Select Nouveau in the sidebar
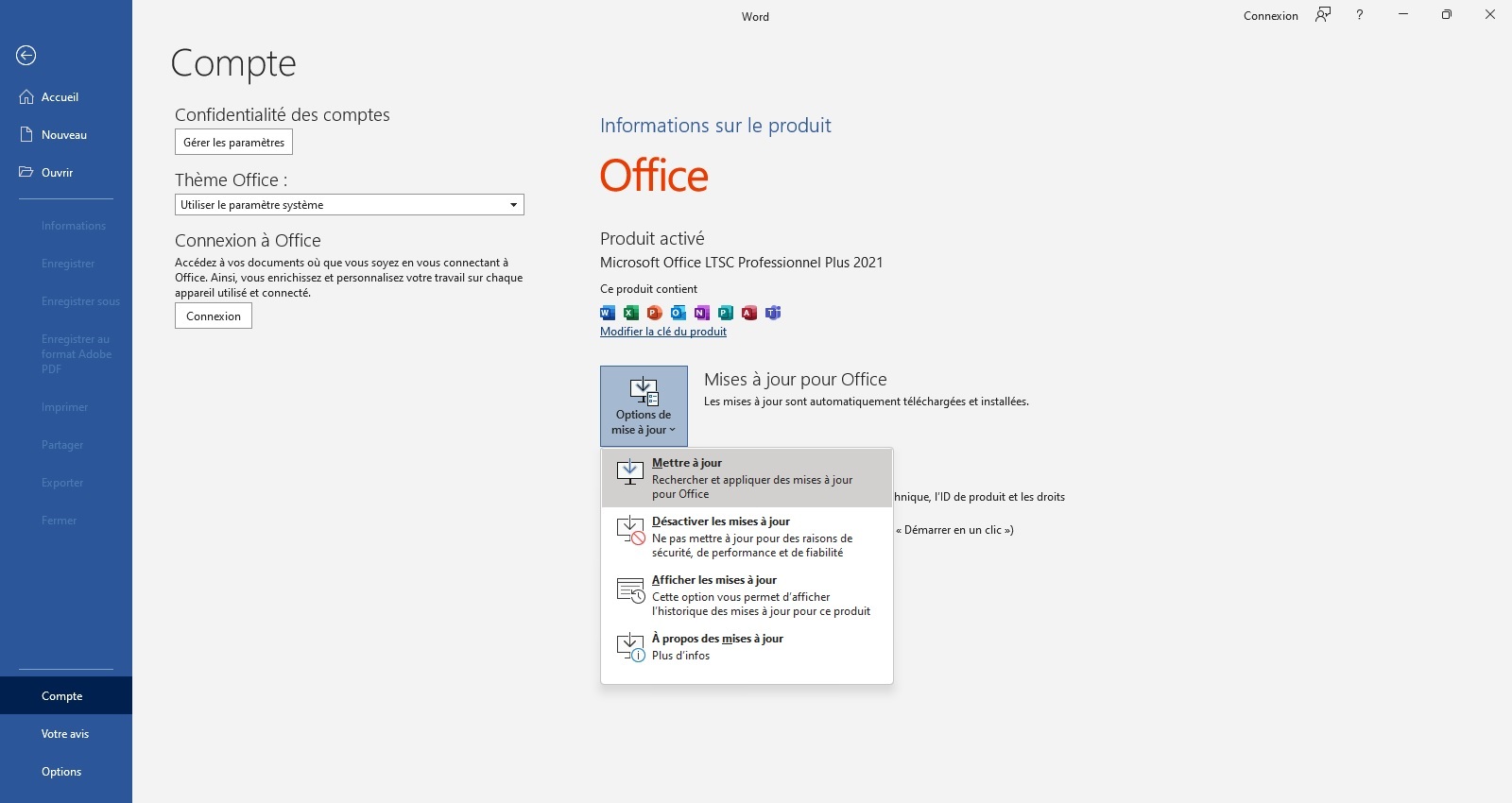This screenshot has height=803, width=1512. coord(66,135)
